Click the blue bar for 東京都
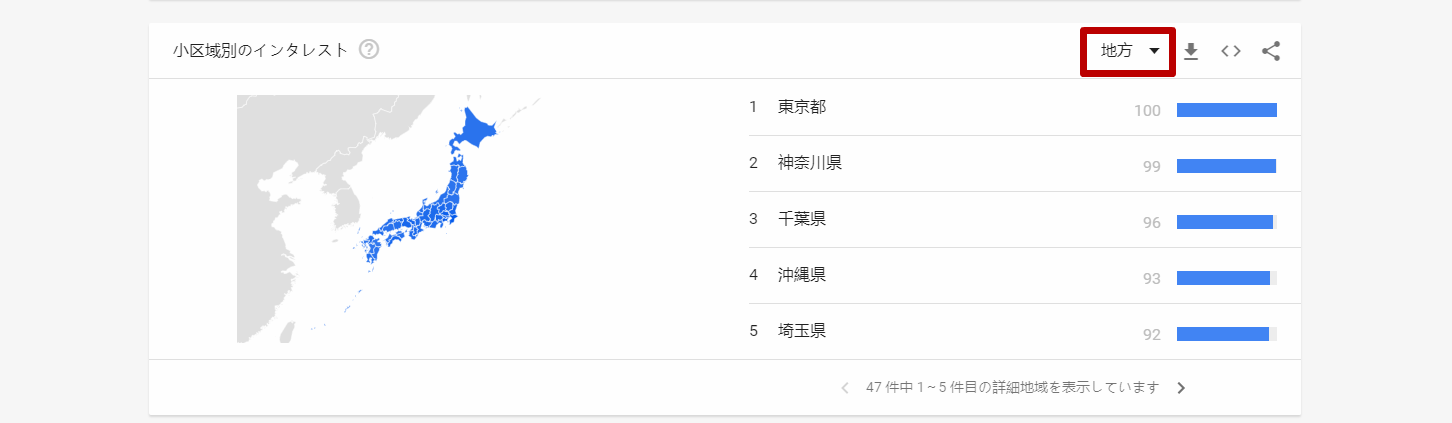Image resolution: width=1452 pixels, height=423 pixels. [1226, 110]
